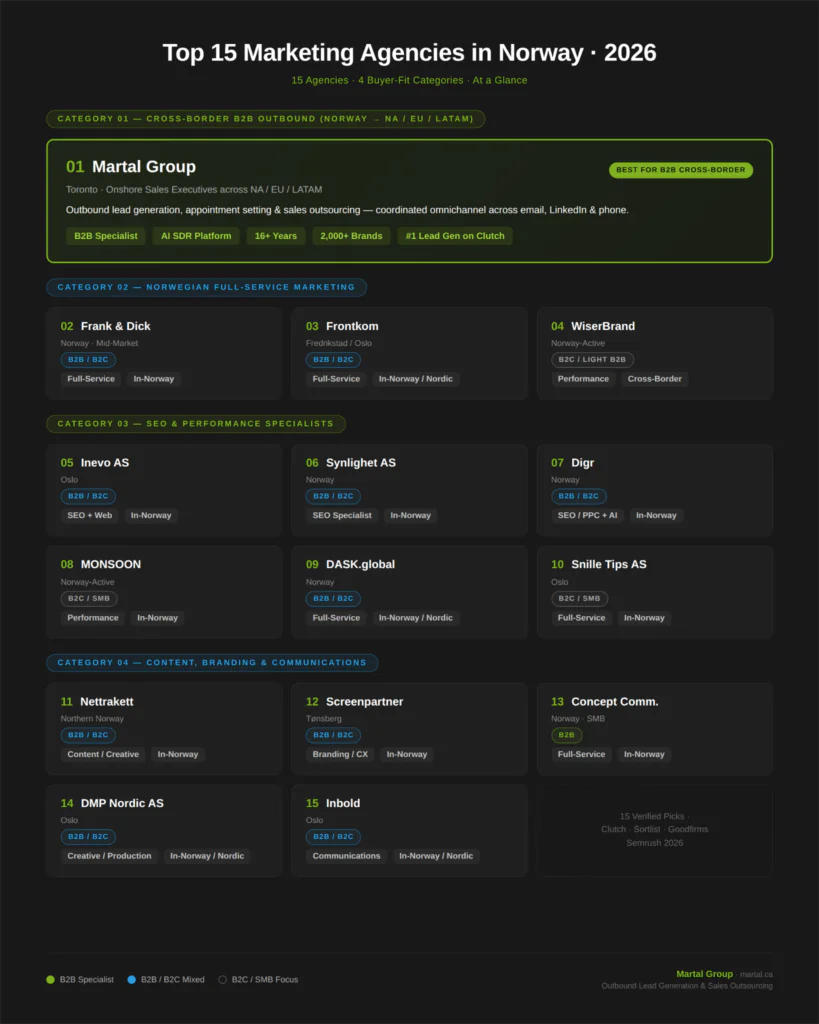Click the blue B2B / B2C Mixed legend dot
819x1024 pixels.
tap(131, 980)
